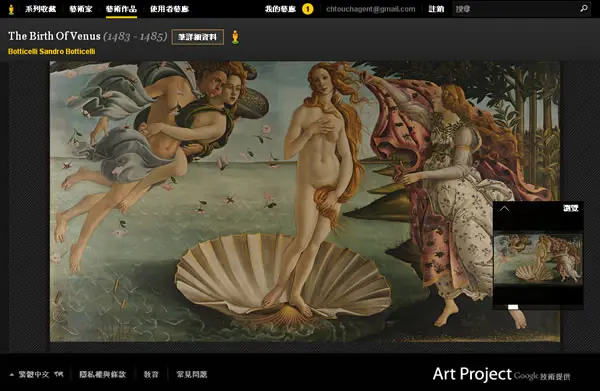Click the magnifier search icon
The image size is (600, 391).
(584, 8)
